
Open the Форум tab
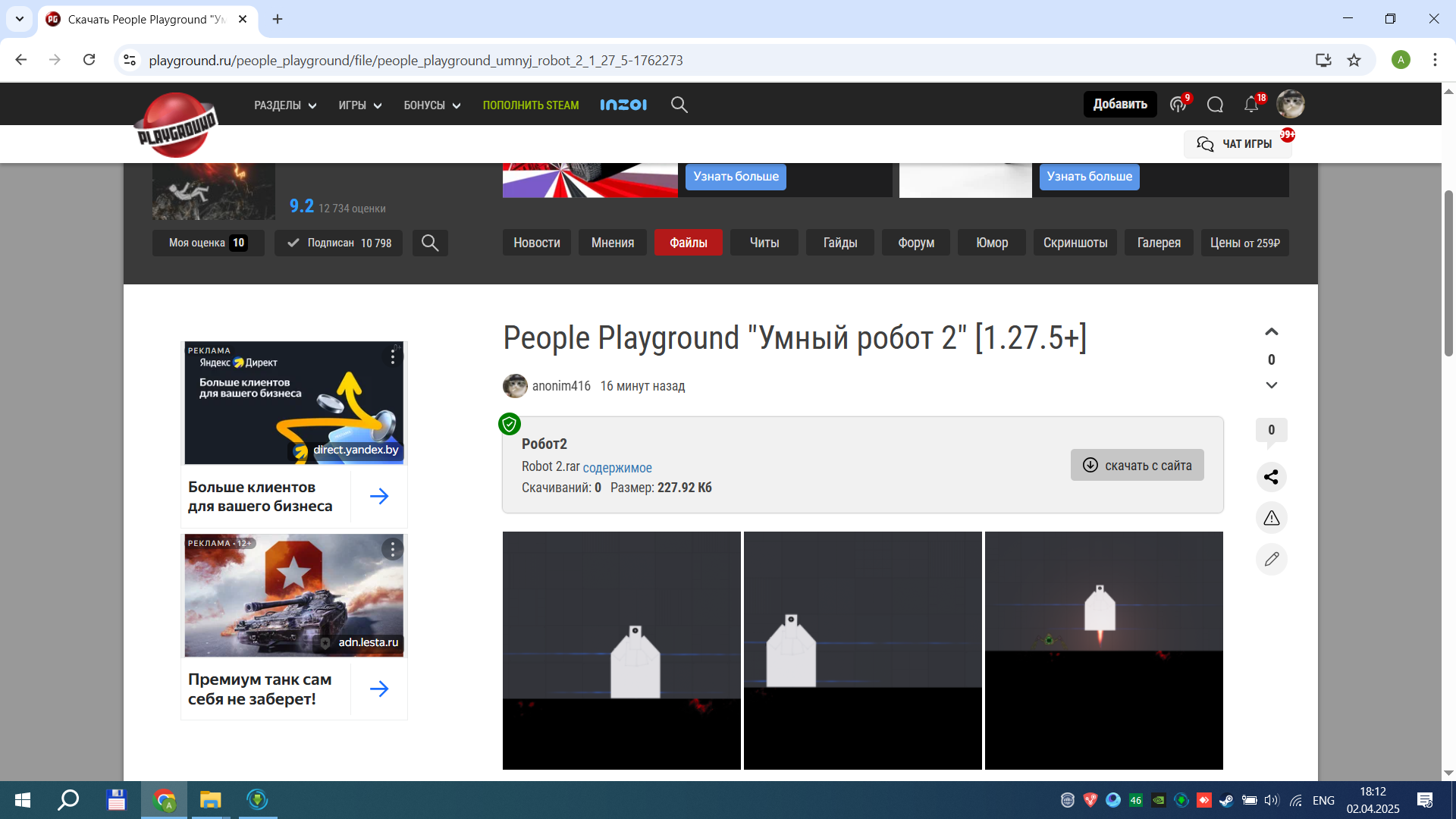(915, 243)
